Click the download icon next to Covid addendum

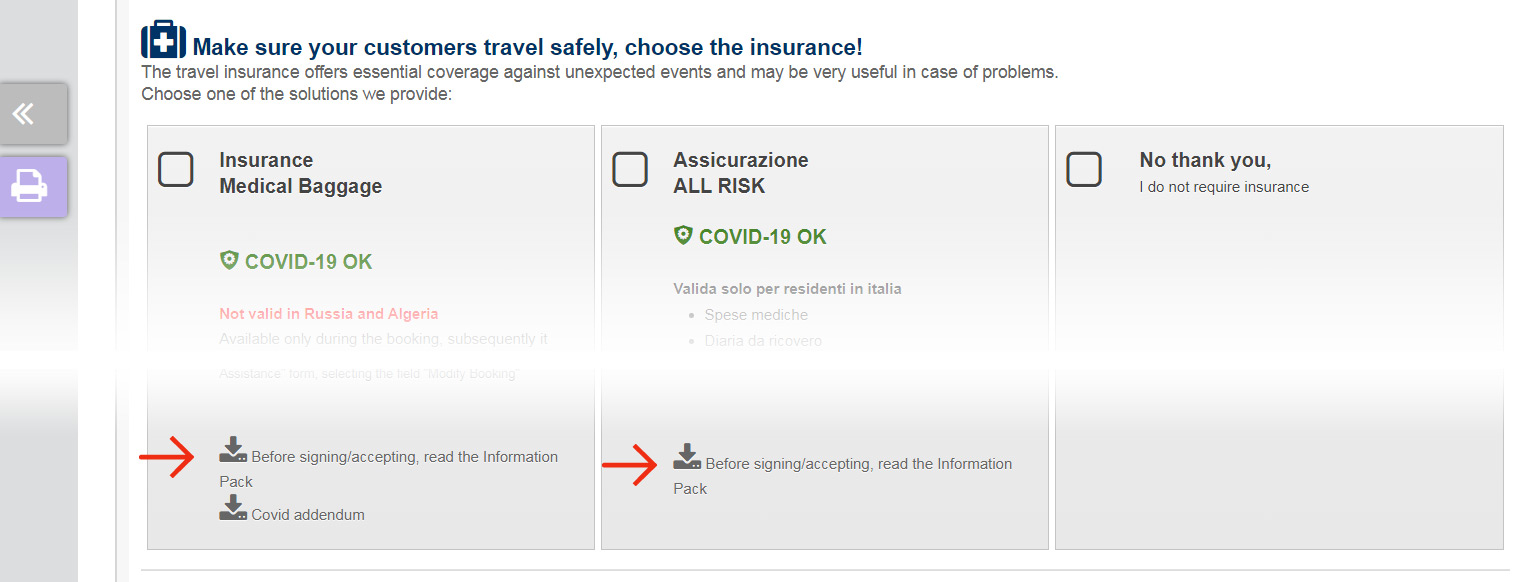pos(233,508)
